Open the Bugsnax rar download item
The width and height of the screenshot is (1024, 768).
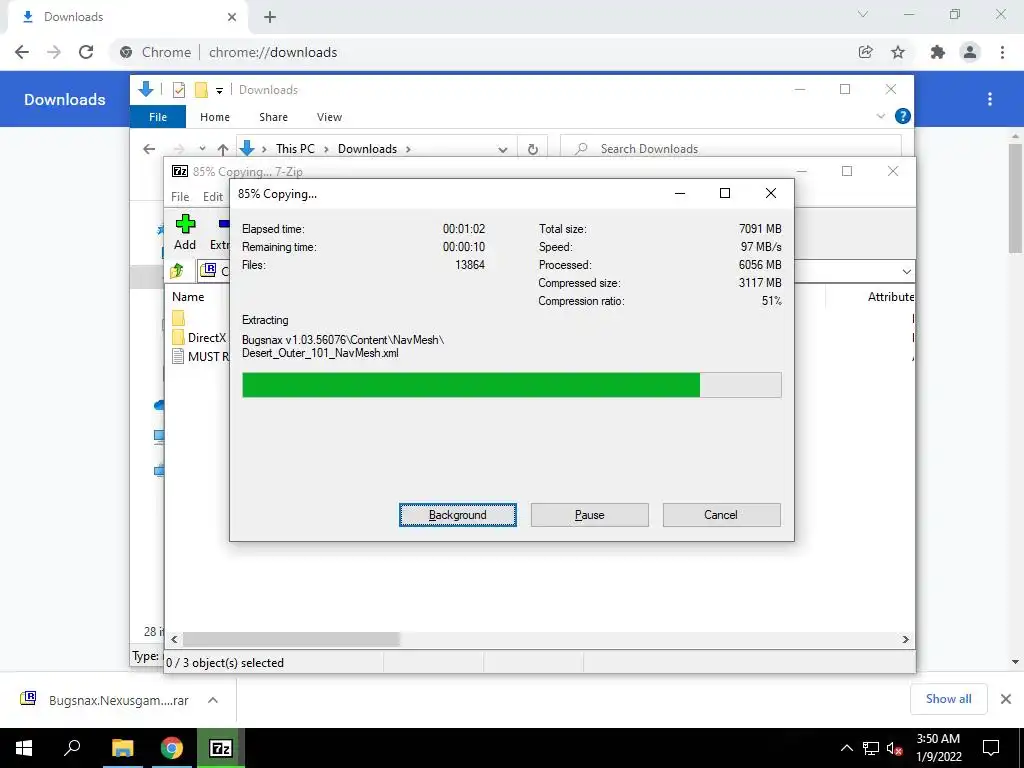point(104,700)
